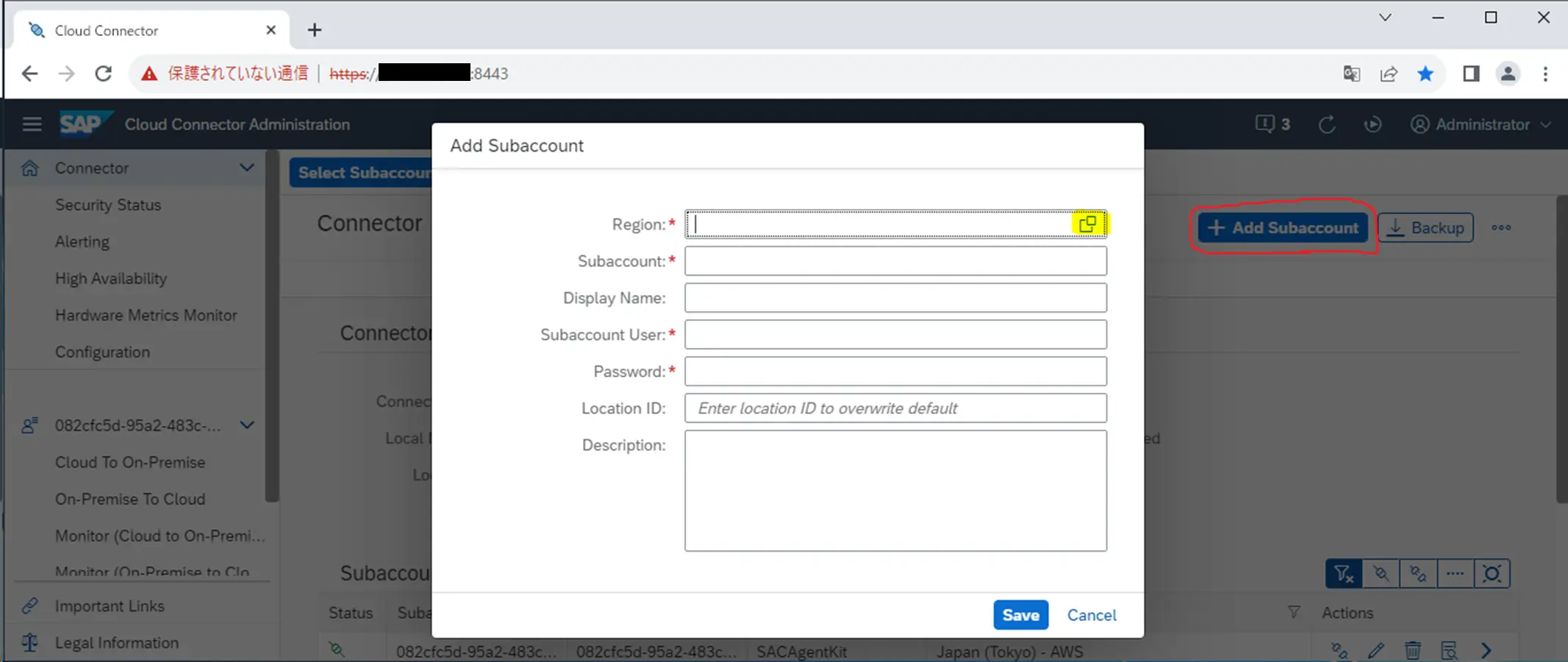Open the Chrome three-dot menu
Viewport: 1568px width, 662px height.
click(x=1545, y=74)
